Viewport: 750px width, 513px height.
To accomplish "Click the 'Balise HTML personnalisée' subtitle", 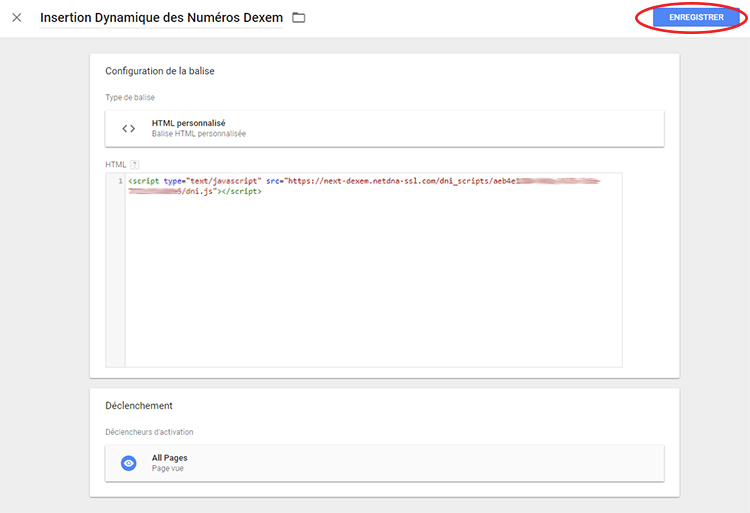I will (199, 134).
